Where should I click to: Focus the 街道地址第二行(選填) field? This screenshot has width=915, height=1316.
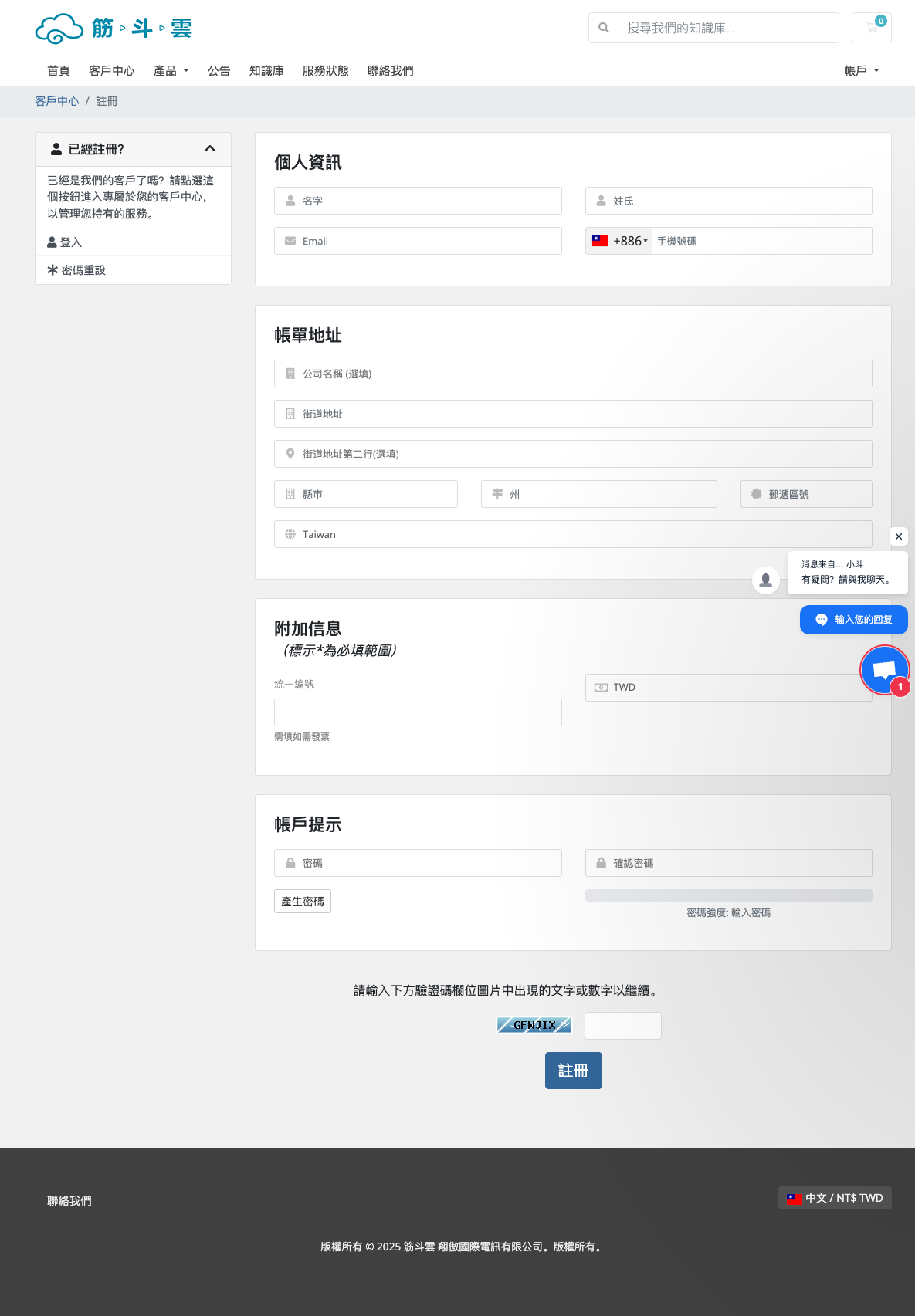tap(573, 454)
